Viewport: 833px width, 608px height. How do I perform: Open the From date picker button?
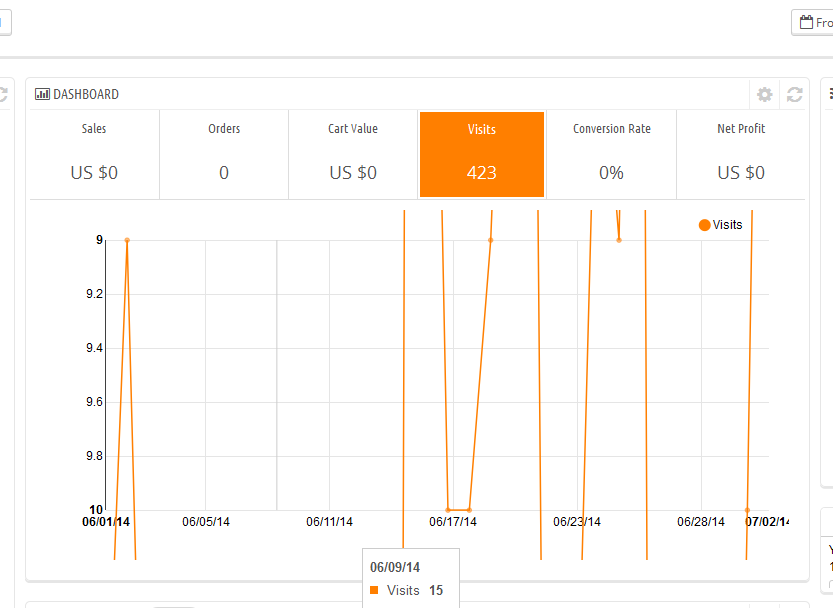812,22
